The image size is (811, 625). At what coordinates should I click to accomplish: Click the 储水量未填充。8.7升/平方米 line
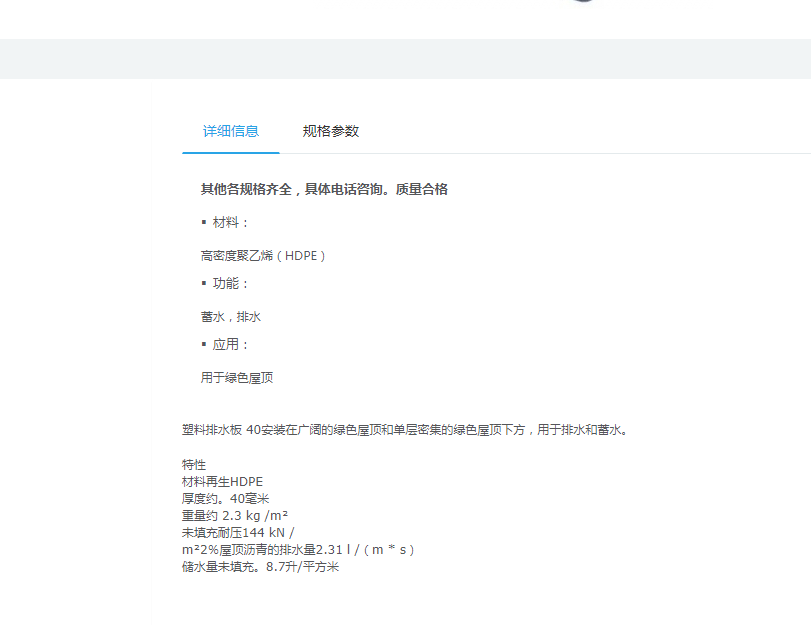(260, 567)
